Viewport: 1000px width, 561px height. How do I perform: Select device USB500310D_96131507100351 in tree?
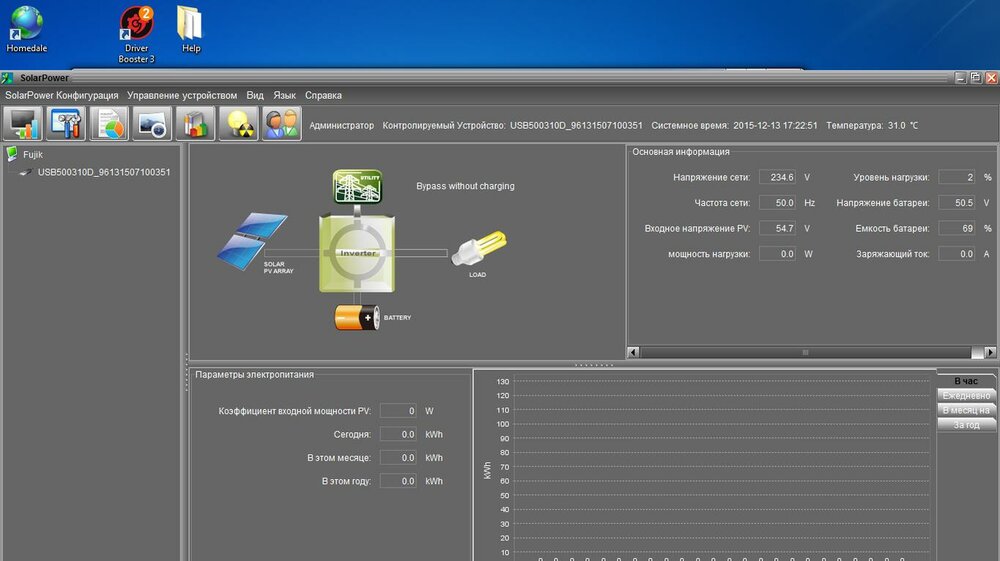(x=103, y=172)
